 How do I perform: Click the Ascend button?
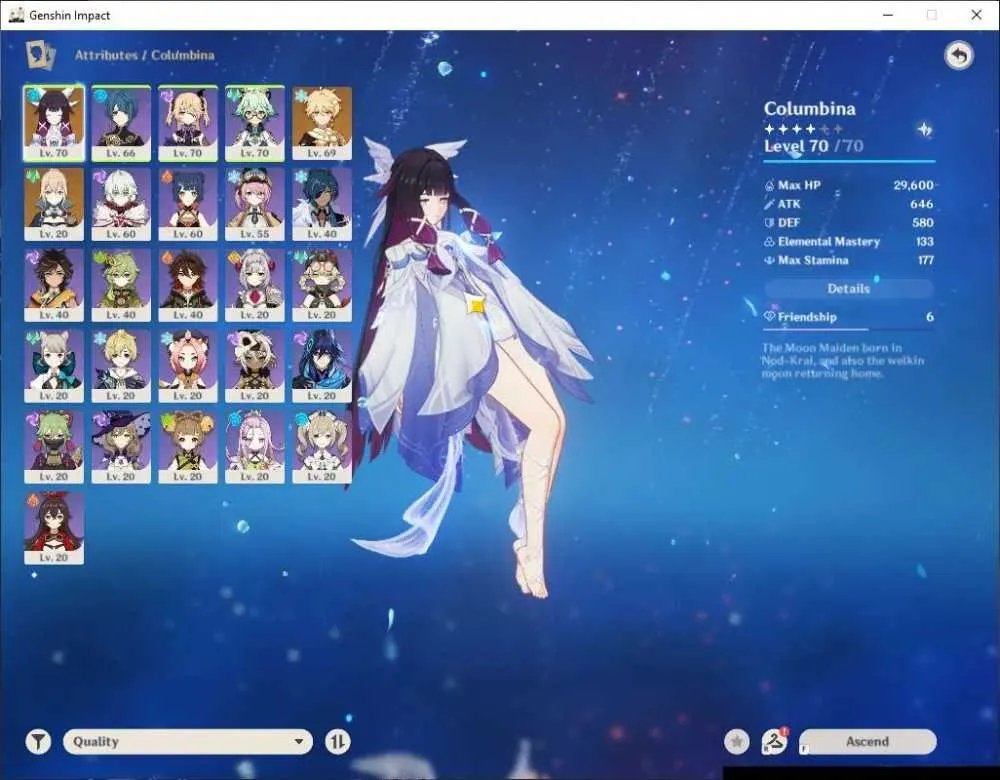[867, 742]
